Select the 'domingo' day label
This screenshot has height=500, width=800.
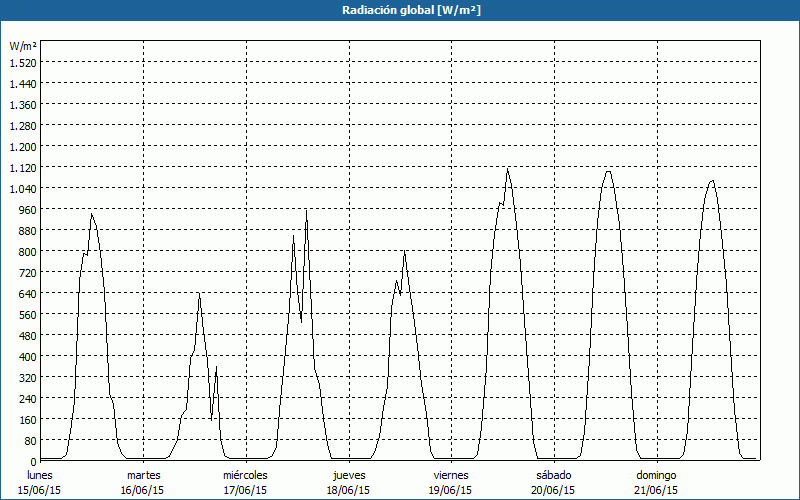click(656, 475)
